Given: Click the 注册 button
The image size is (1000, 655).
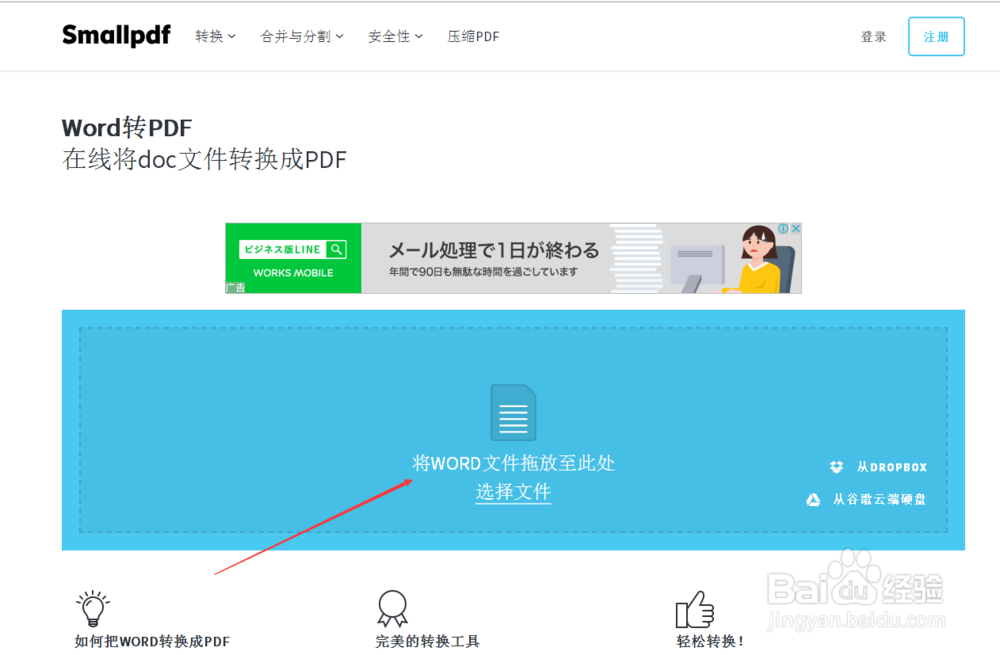Looking at the screenshot, I should [935, 36].
